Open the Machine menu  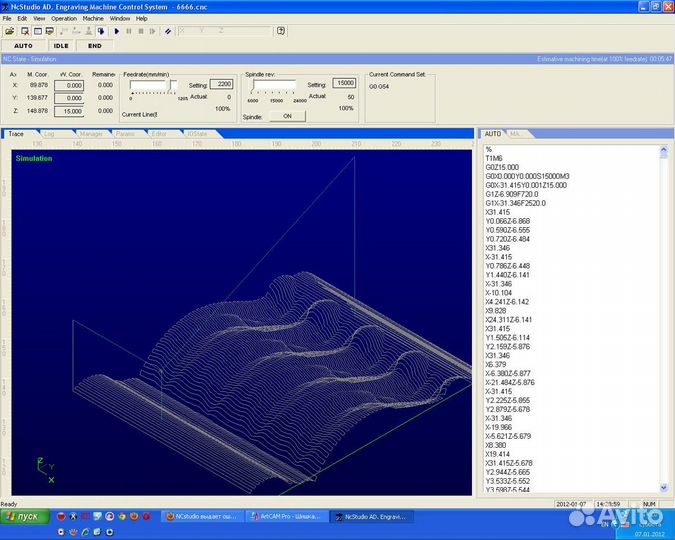93,18
